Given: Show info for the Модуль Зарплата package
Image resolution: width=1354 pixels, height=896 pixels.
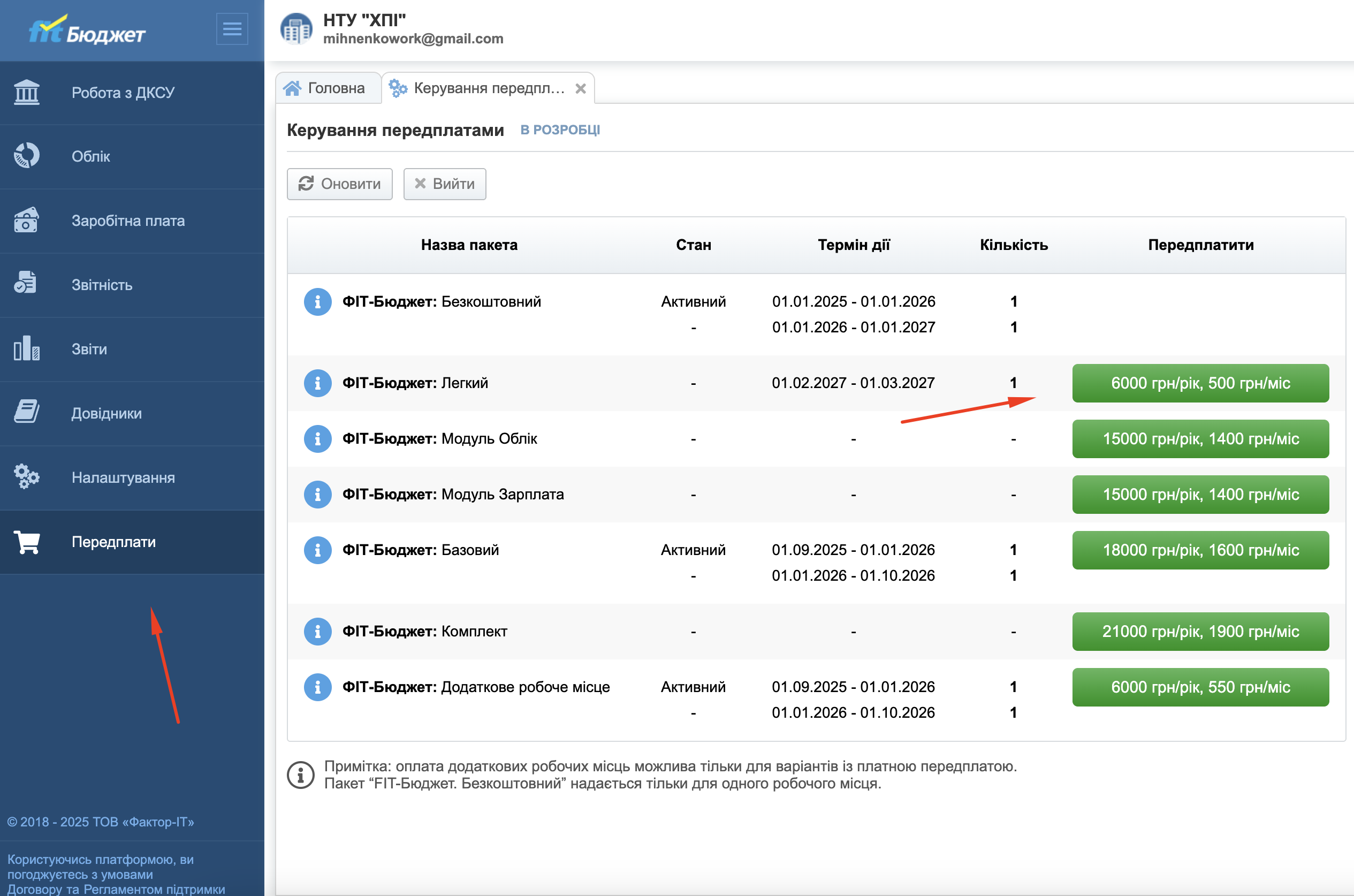Looking at the screenshot, I should coord(318,494).
